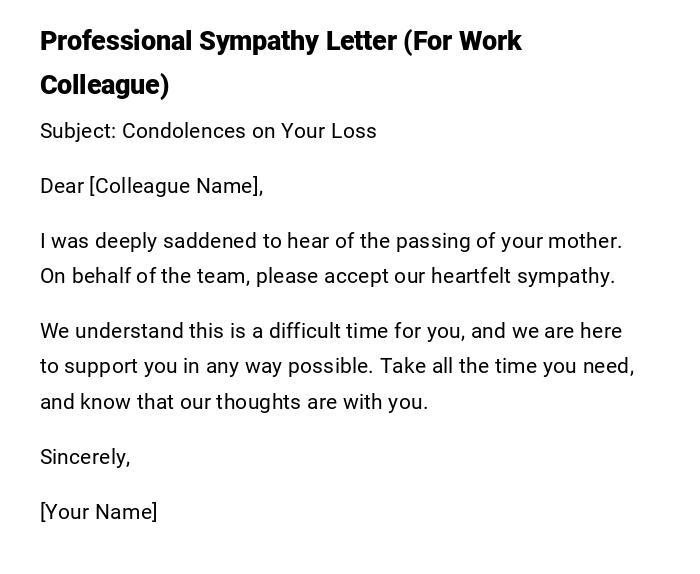Click the 'Dear' greeting word
This screenshot has width=700, height=574.
click(61, 186)
